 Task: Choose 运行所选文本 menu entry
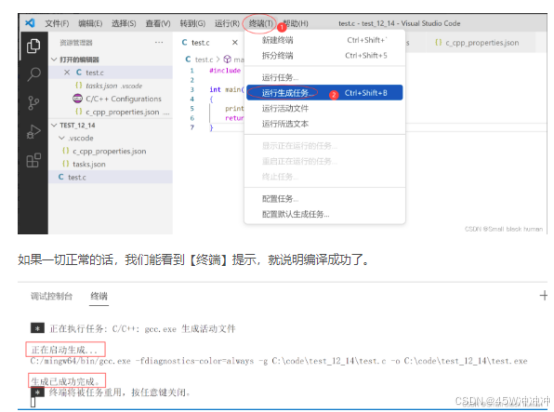click(x=324, y=124)
